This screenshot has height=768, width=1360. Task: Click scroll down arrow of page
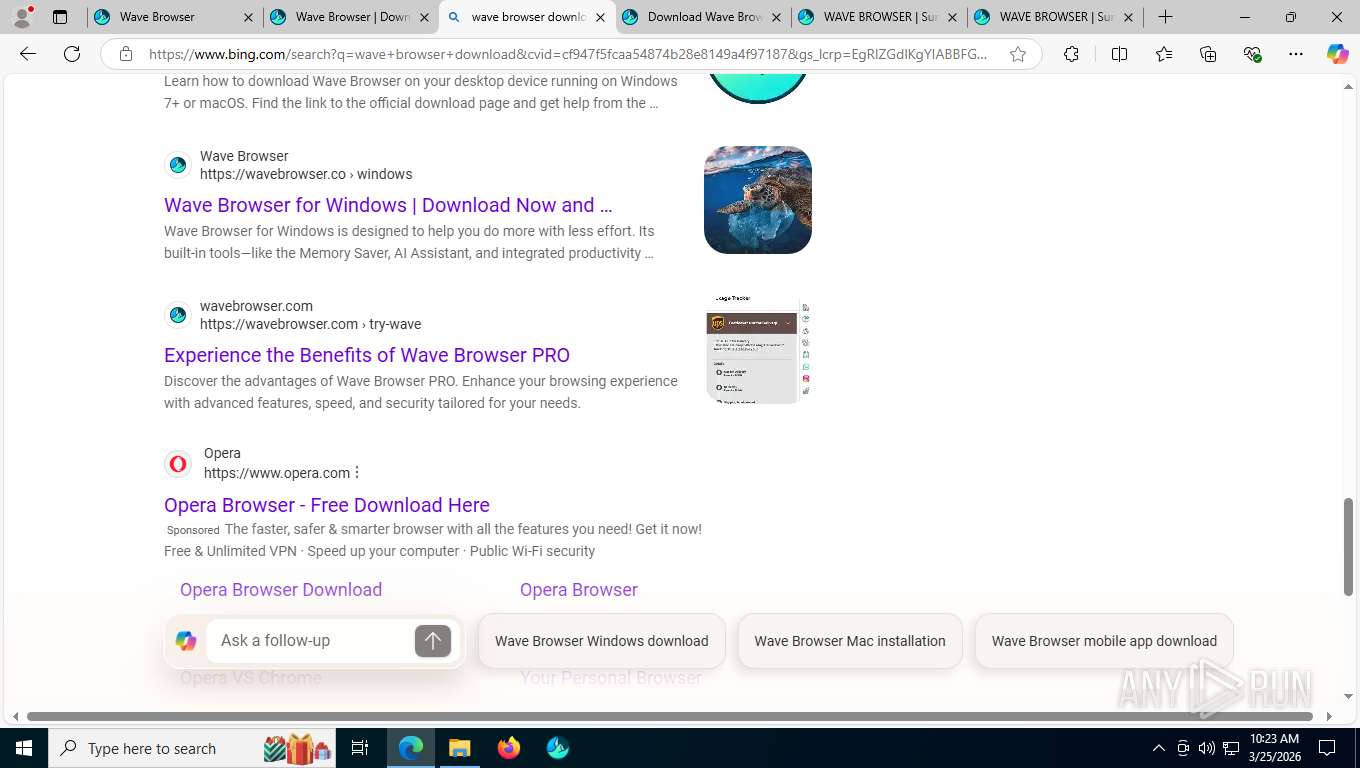coord(1349,697)
